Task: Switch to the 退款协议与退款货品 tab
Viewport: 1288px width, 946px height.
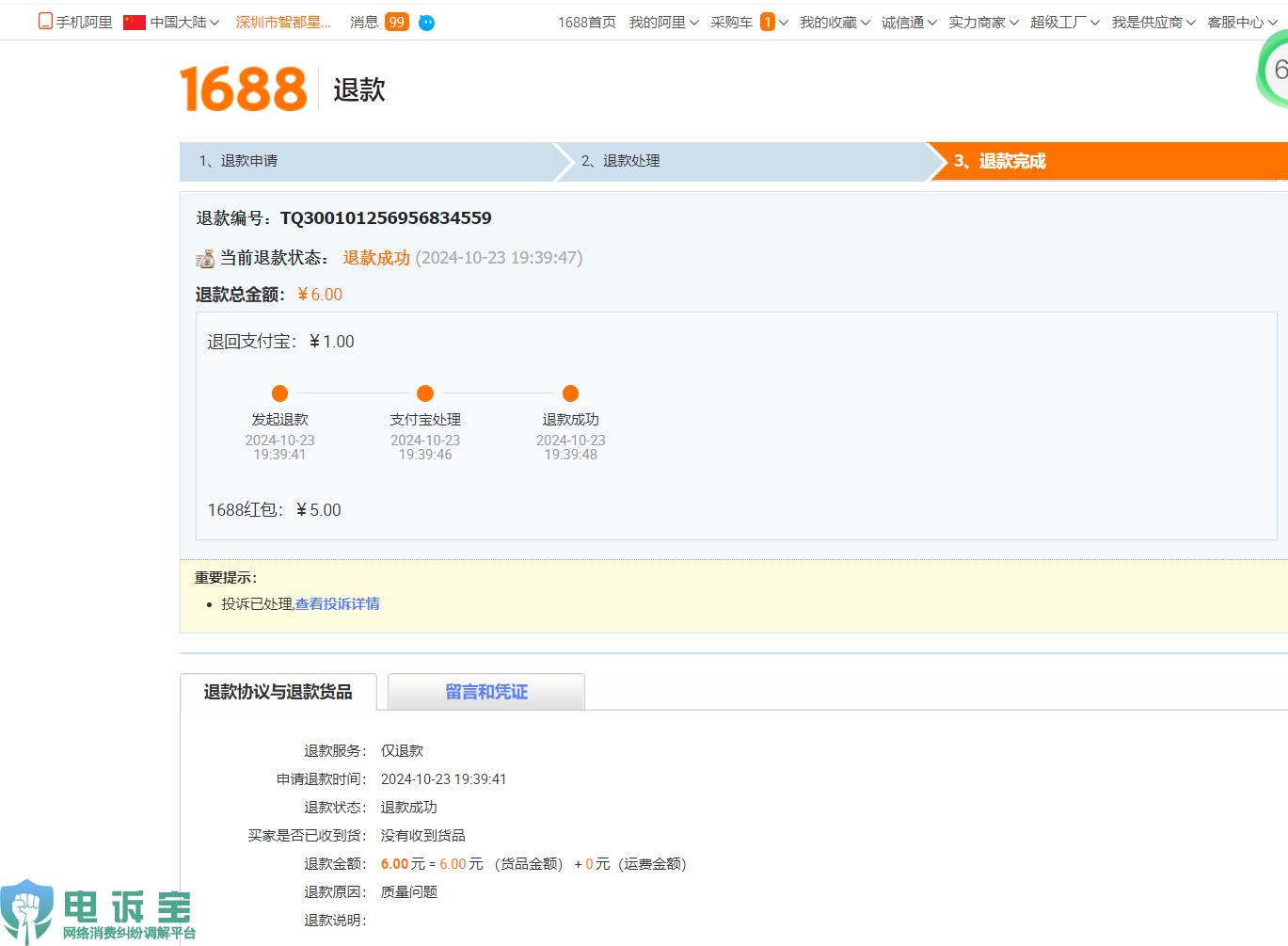Action: click(x=278, y=692)
